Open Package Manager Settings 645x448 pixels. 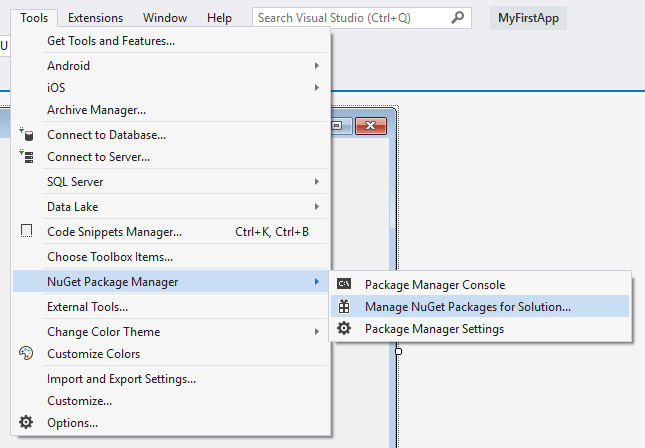point(480,329)
